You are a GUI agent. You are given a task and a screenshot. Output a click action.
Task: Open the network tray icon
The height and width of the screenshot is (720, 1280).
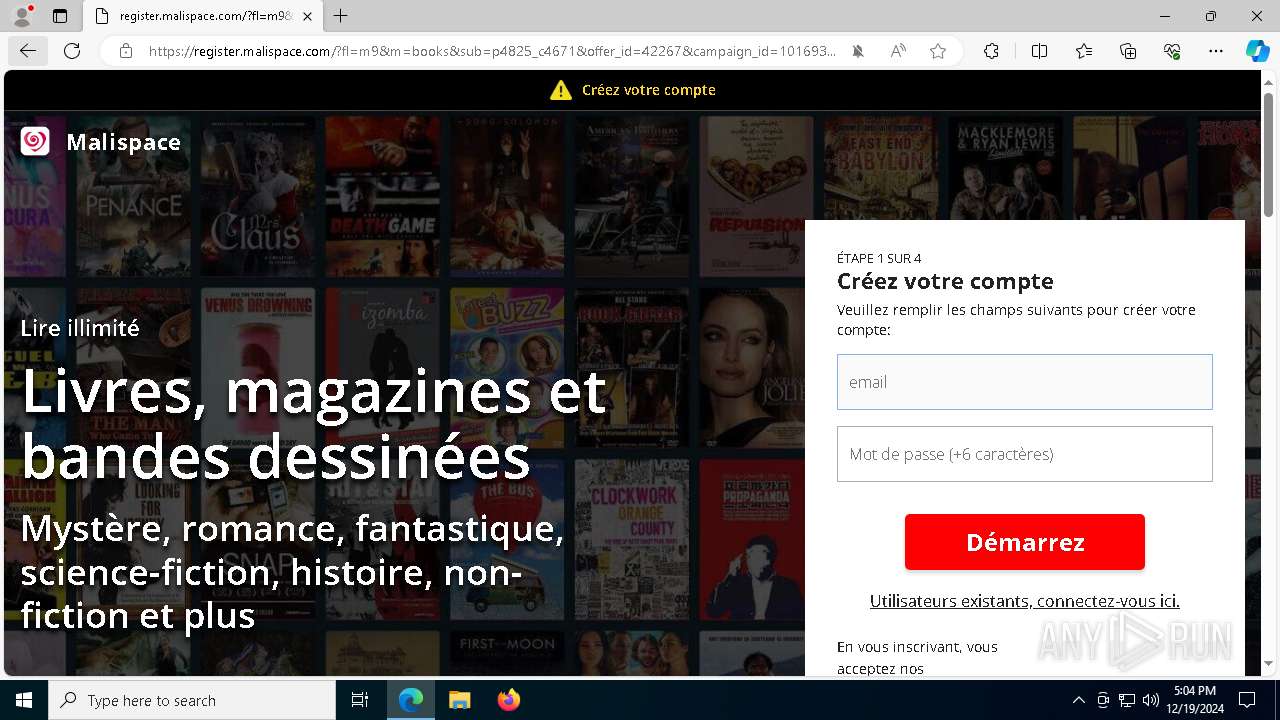[1127, 700]
